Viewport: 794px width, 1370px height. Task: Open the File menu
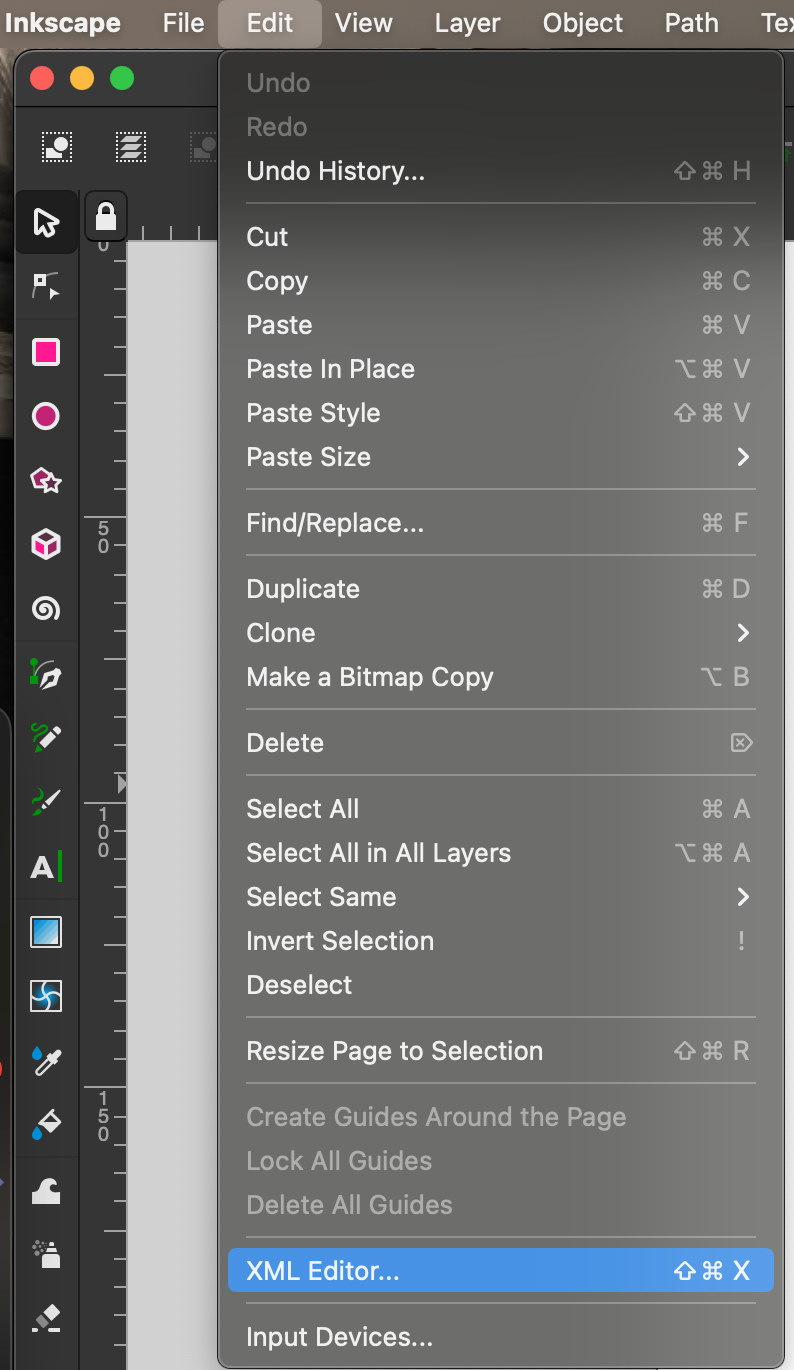tap(183, 23)
